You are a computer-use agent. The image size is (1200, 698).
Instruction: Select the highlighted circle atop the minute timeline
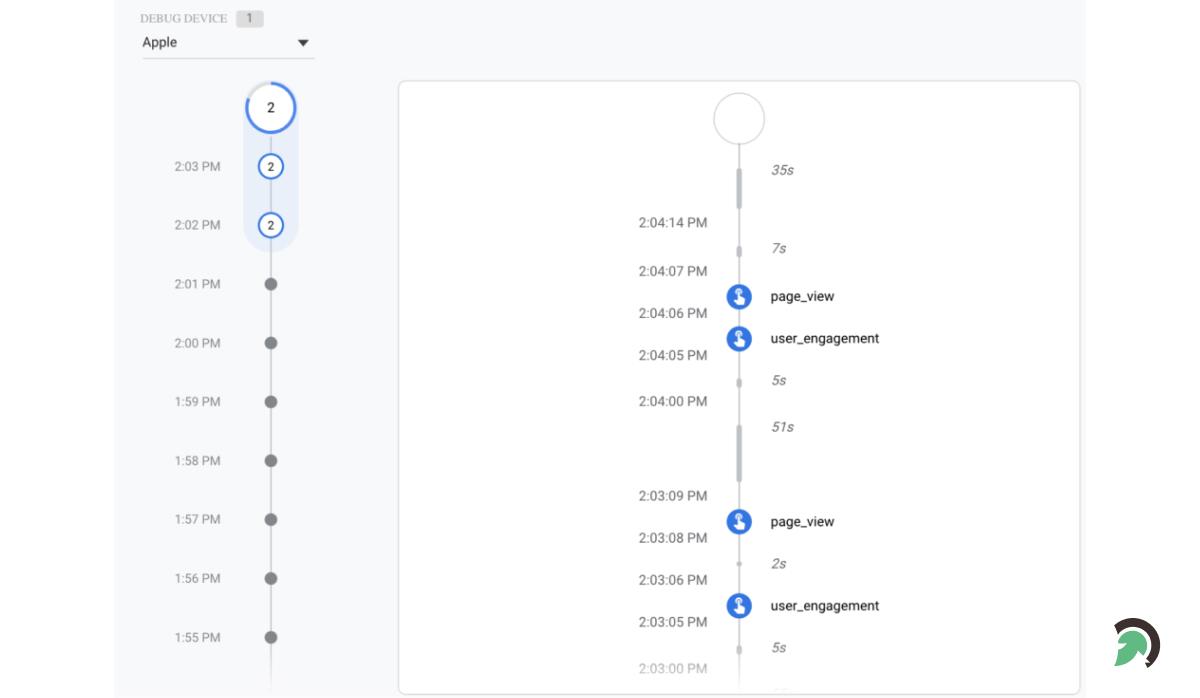point(270,107)
